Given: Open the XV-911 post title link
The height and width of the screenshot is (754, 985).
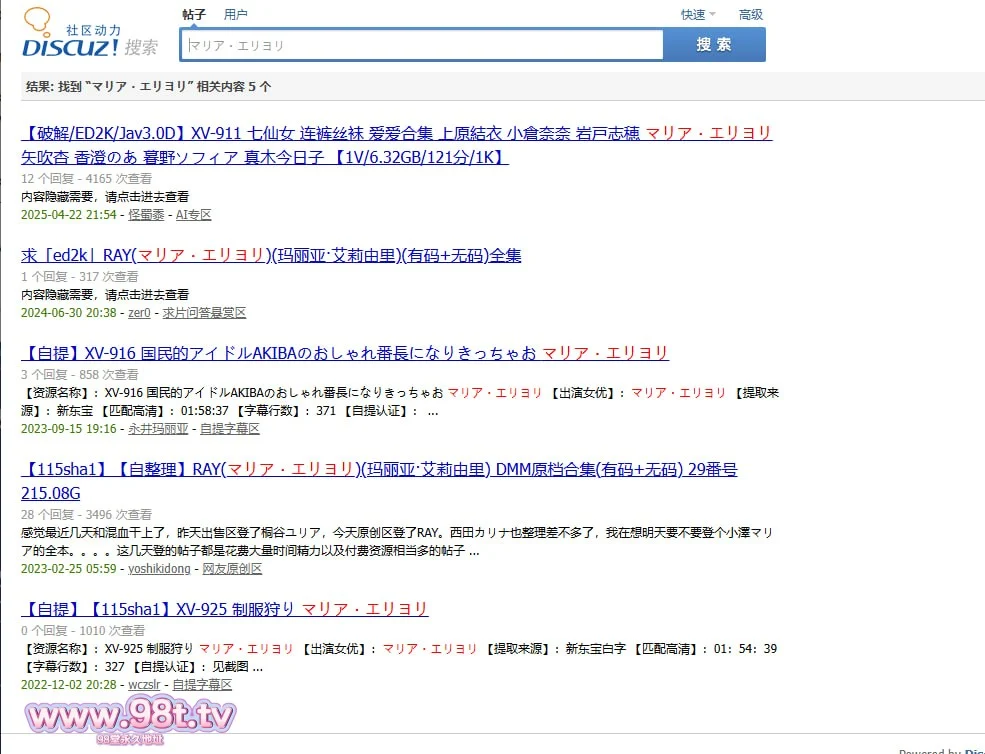Looking at the screenshot, I should [396, 134].
